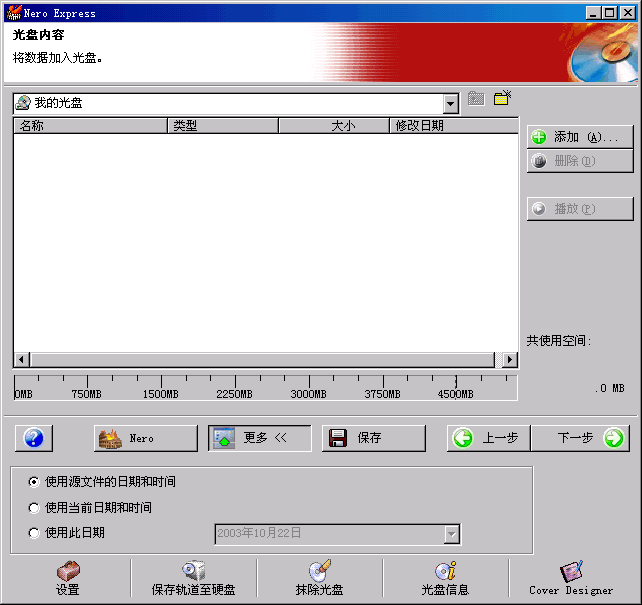Image resolution: width=642 pixels, height=605 pixels.
Task: Click the 添加 add button
Action: pos(580,137)
